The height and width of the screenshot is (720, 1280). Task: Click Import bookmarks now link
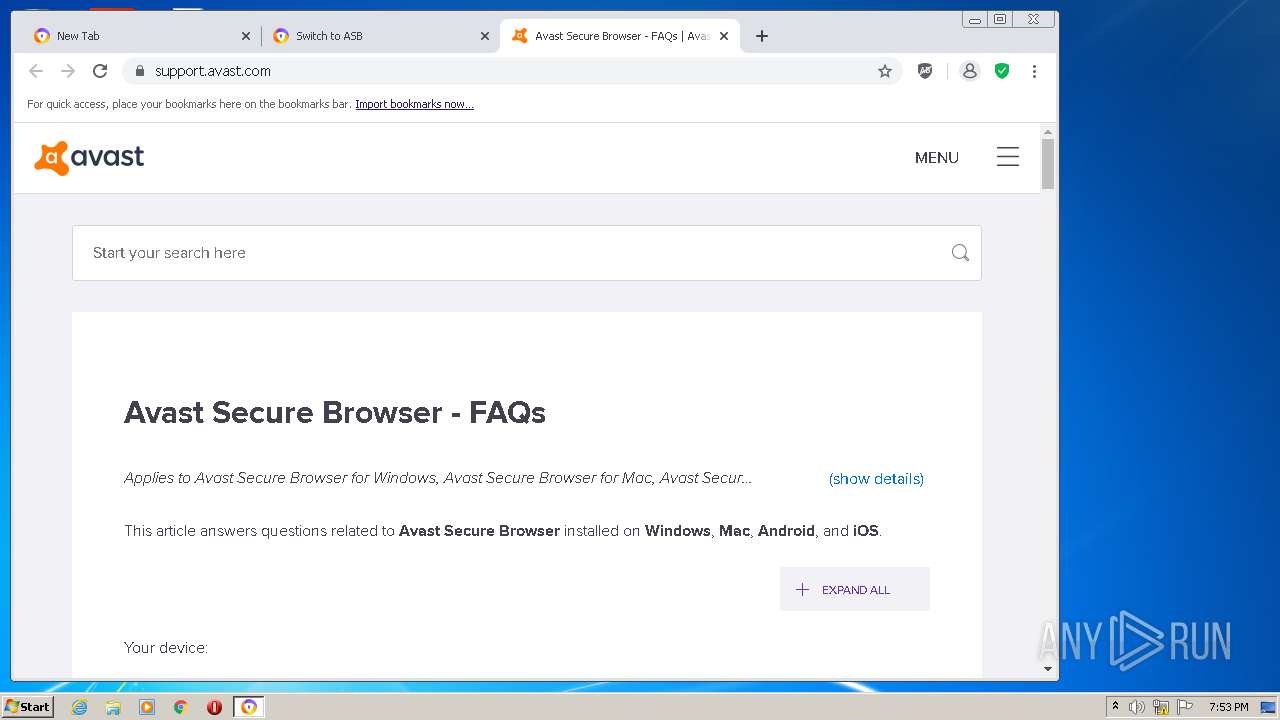click(x=414, y=104)
